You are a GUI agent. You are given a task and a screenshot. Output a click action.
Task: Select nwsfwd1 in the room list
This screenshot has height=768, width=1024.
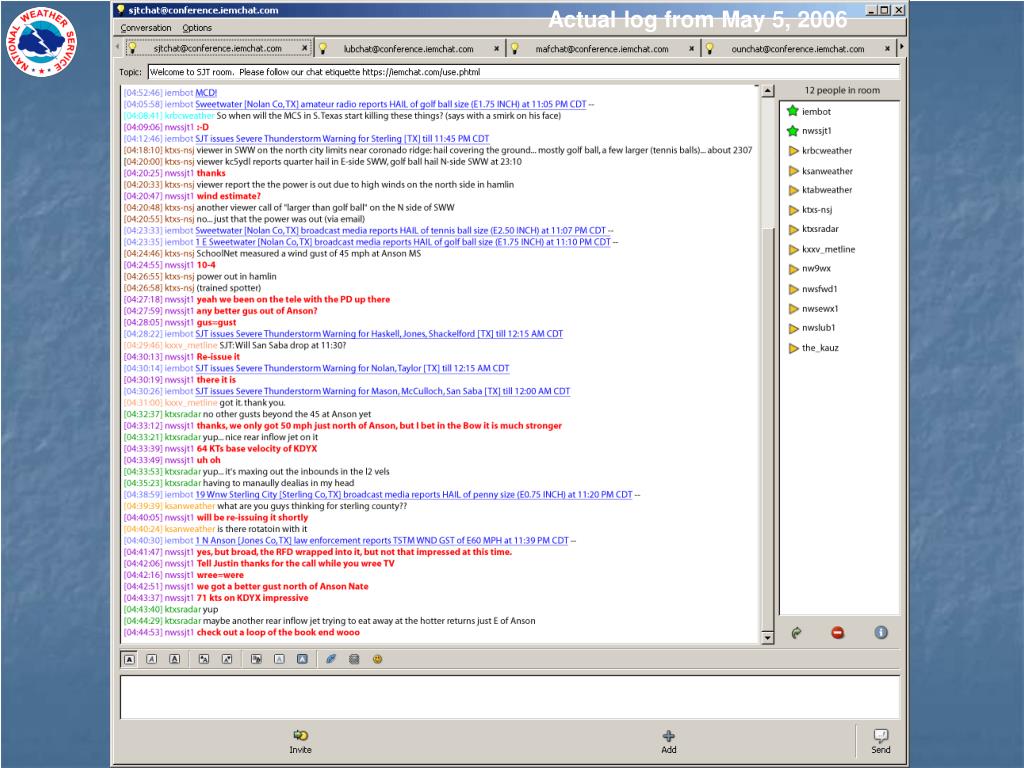coord(820,289)
